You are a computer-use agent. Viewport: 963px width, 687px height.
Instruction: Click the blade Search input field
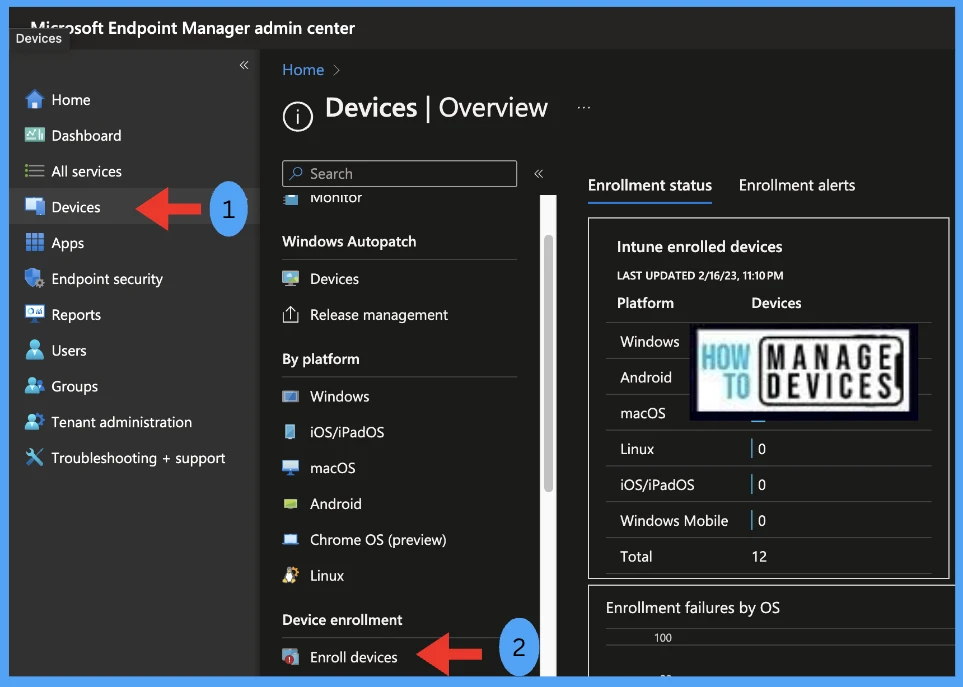399,173
